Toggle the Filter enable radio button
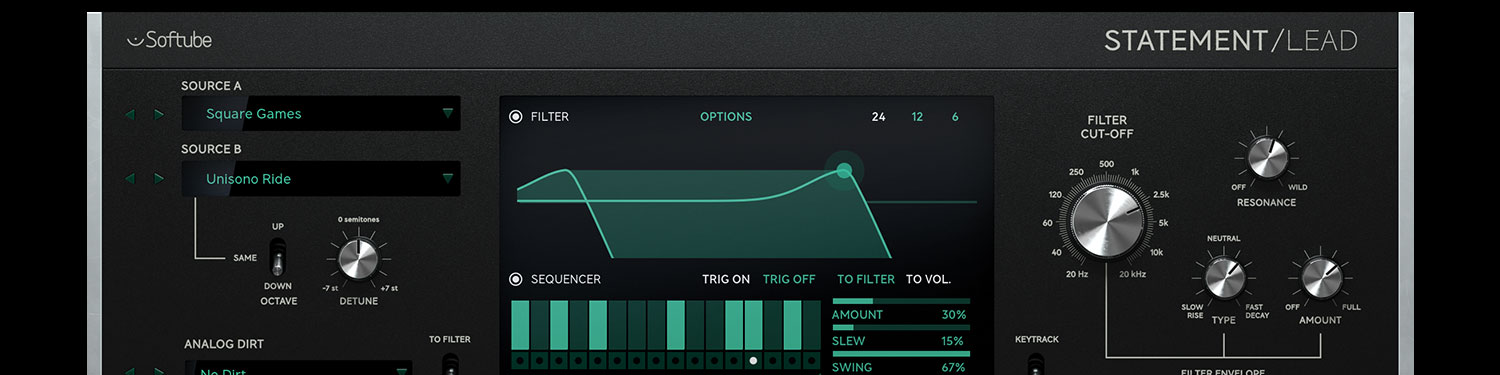Screen dimensions: 1500x375 pos(516,117)
